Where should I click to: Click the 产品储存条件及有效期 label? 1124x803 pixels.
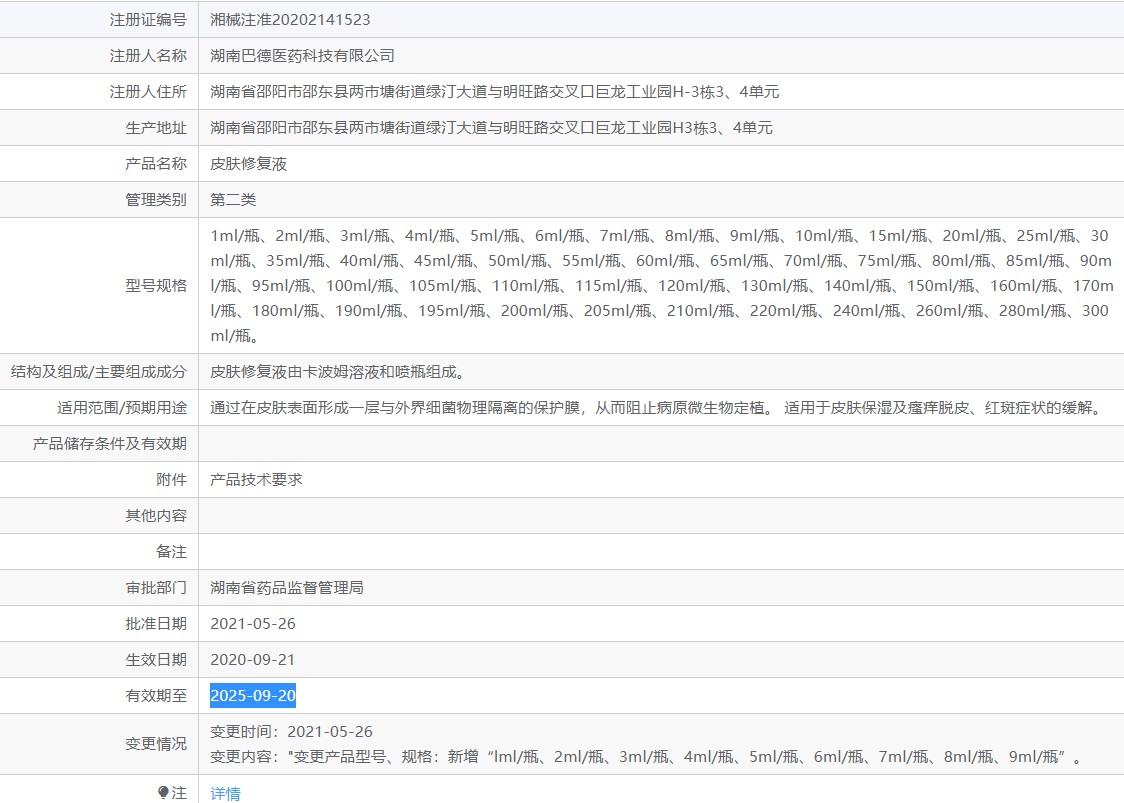[x=110, y=443]
